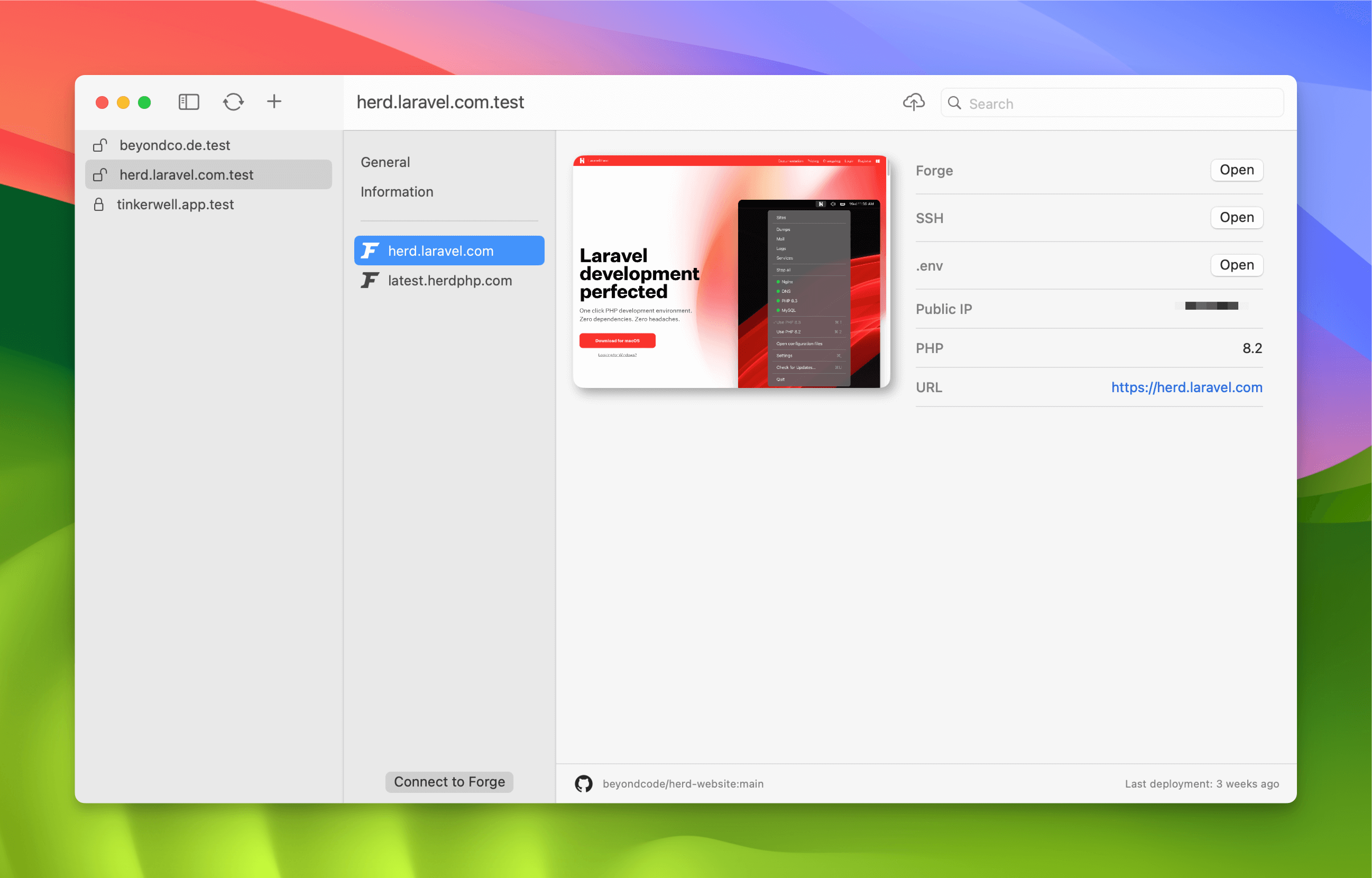Select the latest.herdphp.com site
Viewport: 1372px width, 878px height.
click(x=449, y=280)
